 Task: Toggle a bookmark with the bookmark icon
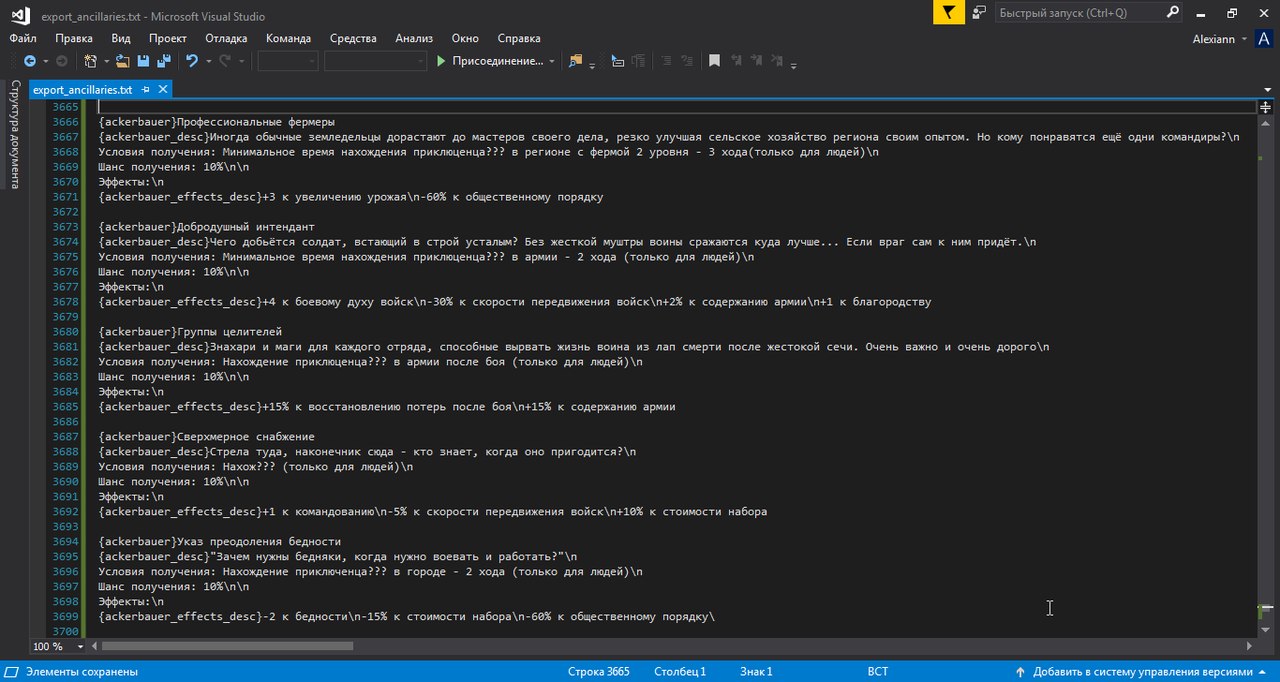coord(714,61)
